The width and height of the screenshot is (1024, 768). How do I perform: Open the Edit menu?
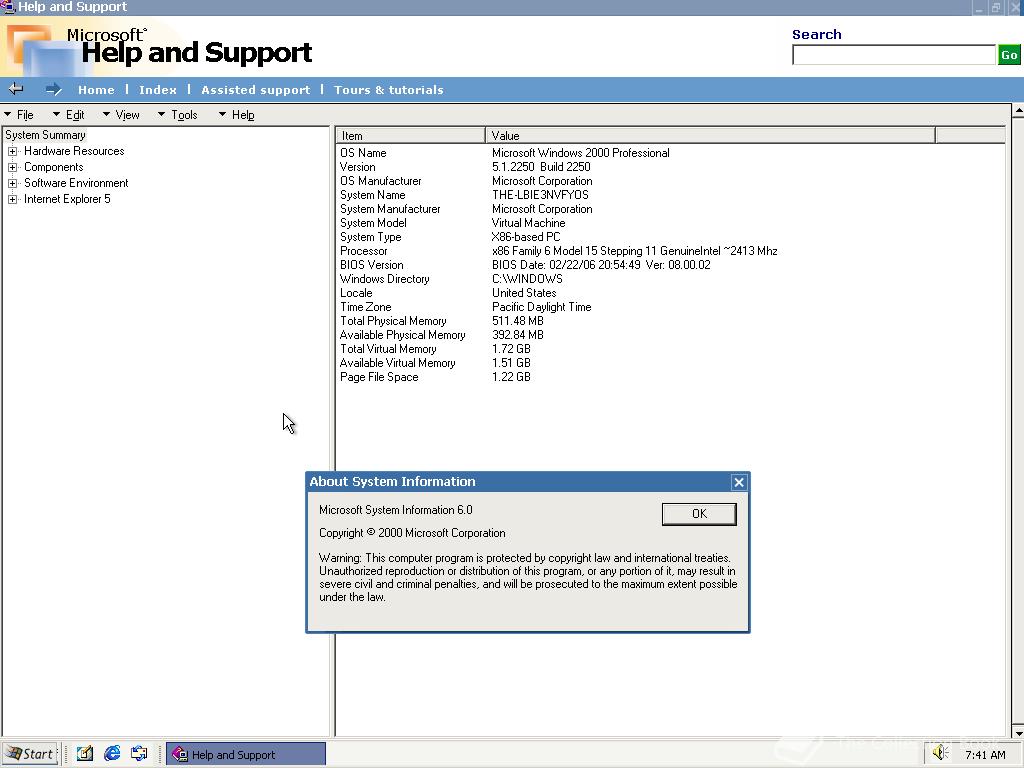pyautogui.click(x=69, y=115)
